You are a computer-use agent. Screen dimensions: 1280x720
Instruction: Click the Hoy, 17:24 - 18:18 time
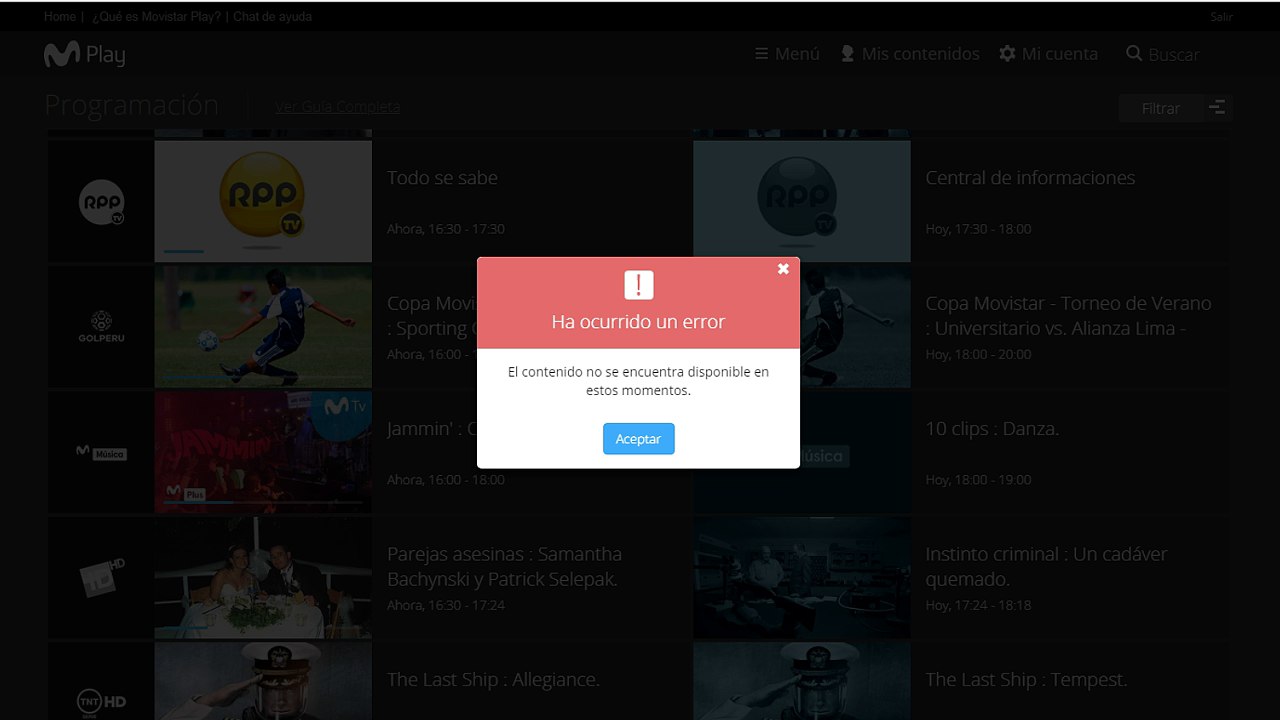click(978, 605)
